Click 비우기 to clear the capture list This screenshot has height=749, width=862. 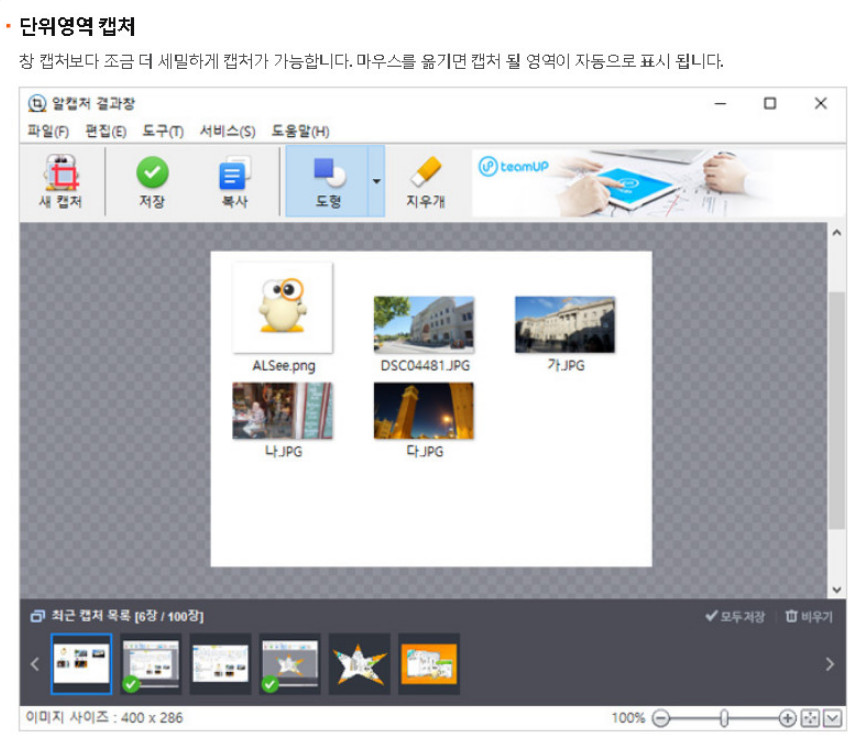click(x=809, y=616)
